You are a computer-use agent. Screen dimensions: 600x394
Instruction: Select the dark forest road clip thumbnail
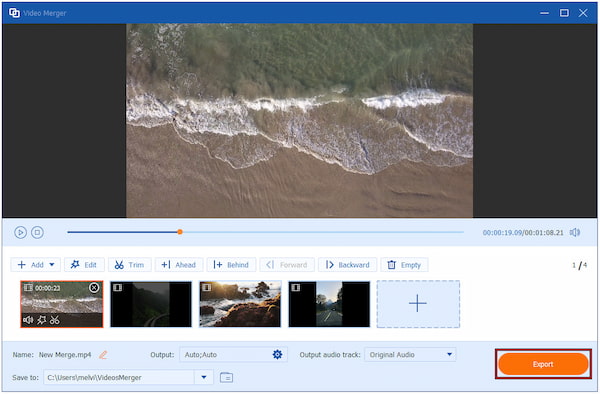pyautogui.click(x=151, y=304)
